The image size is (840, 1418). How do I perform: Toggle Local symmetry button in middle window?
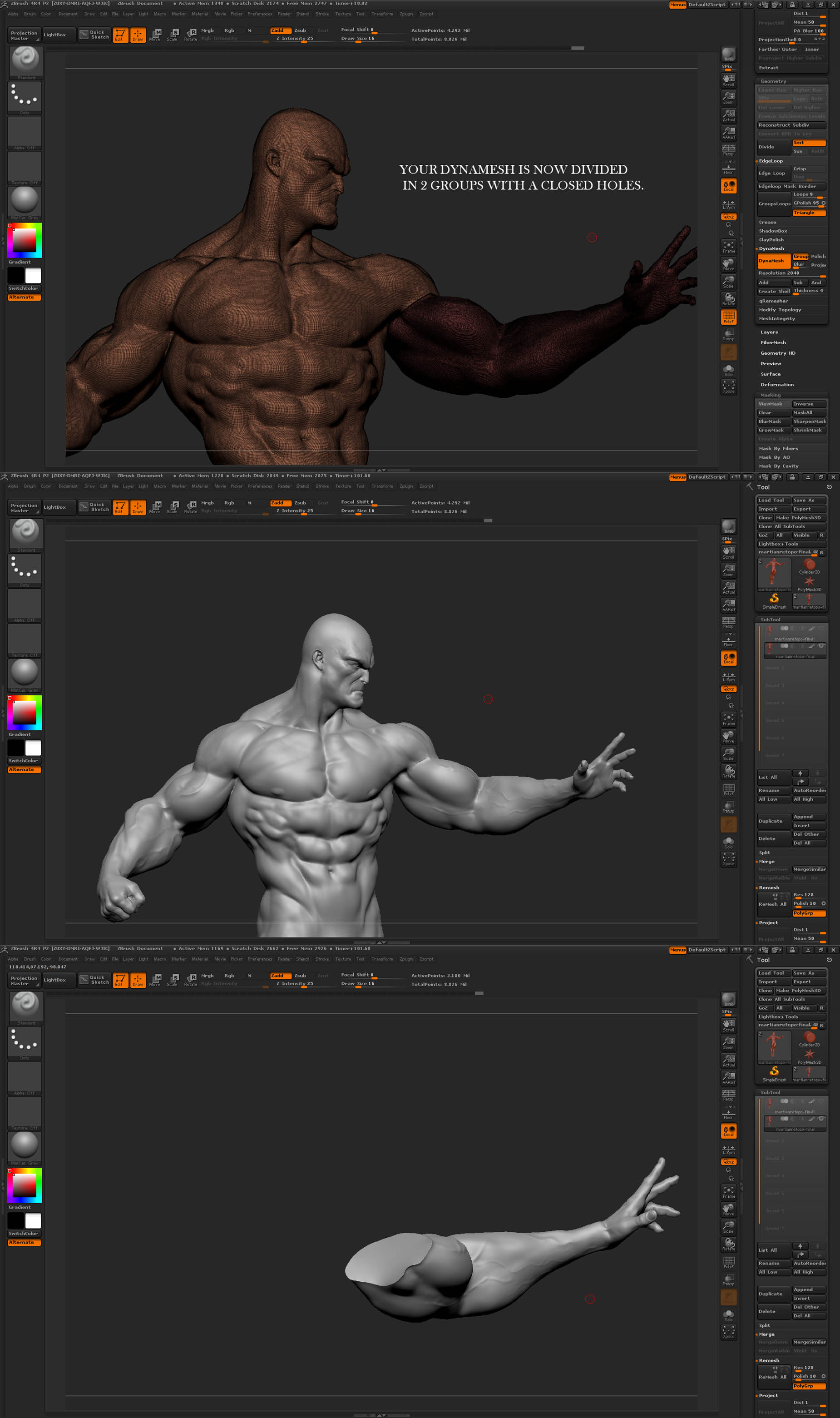pos(728,658)
